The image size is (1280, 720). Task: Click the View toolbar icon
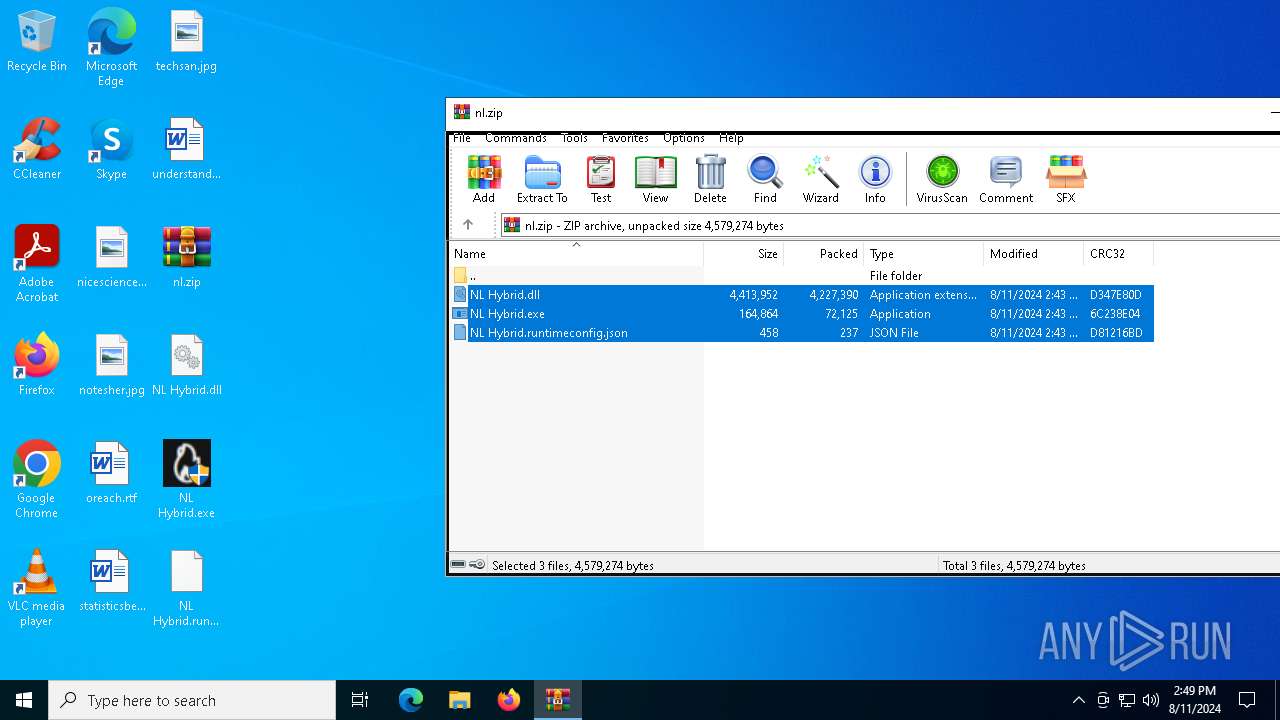coord(655,179)
